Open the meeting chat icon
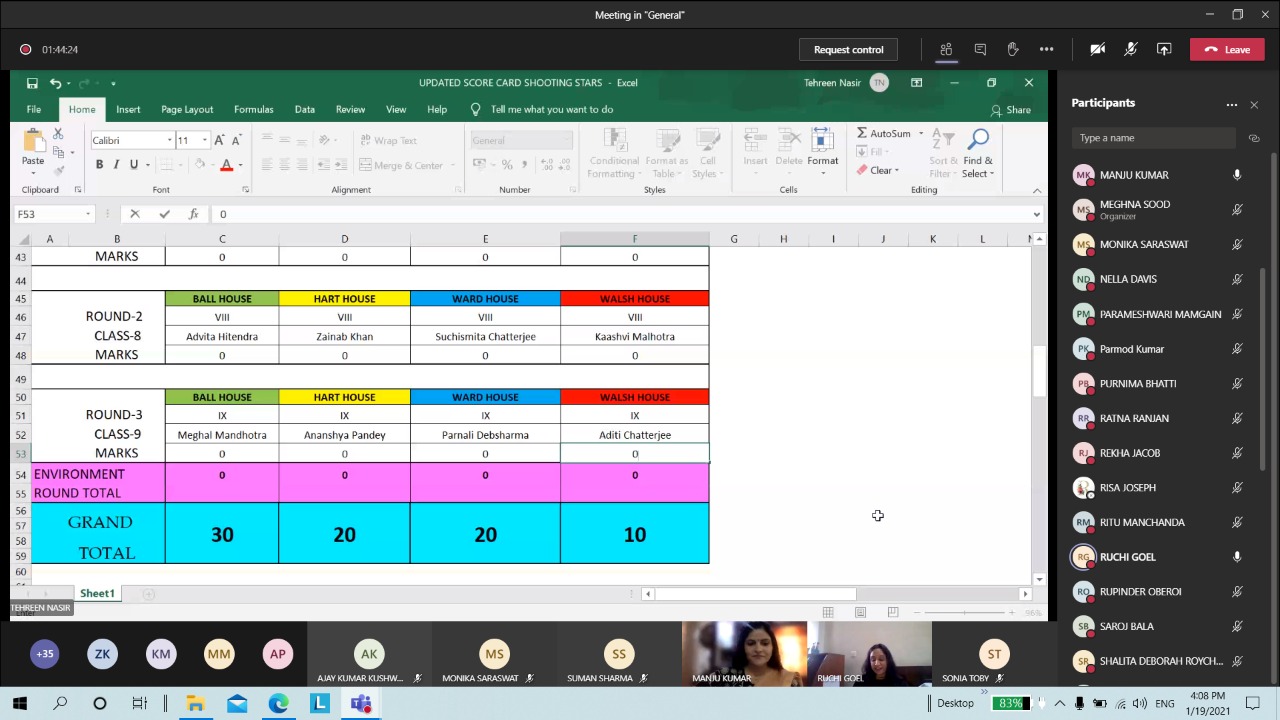 pyautogui.click(x=980, y=49)
